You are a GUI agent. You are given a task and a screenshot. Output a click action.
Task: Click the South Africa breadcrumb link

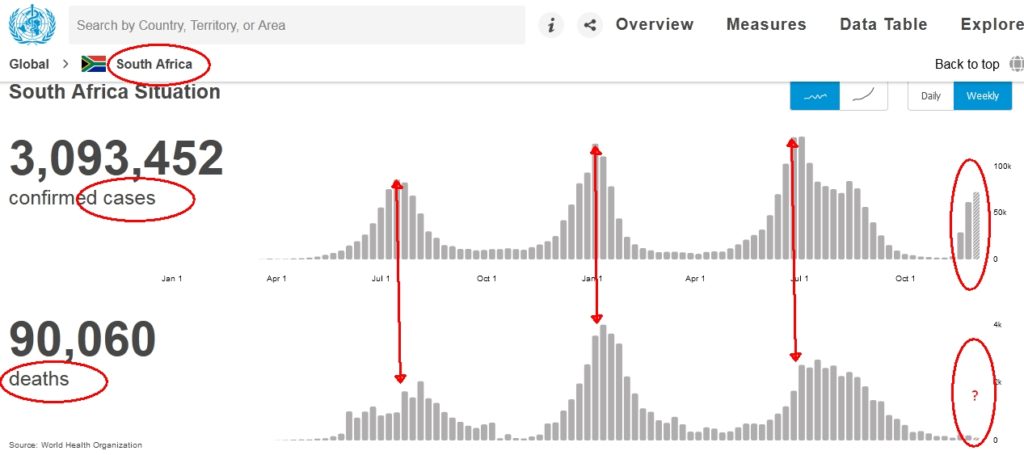[x=154, y=64]
